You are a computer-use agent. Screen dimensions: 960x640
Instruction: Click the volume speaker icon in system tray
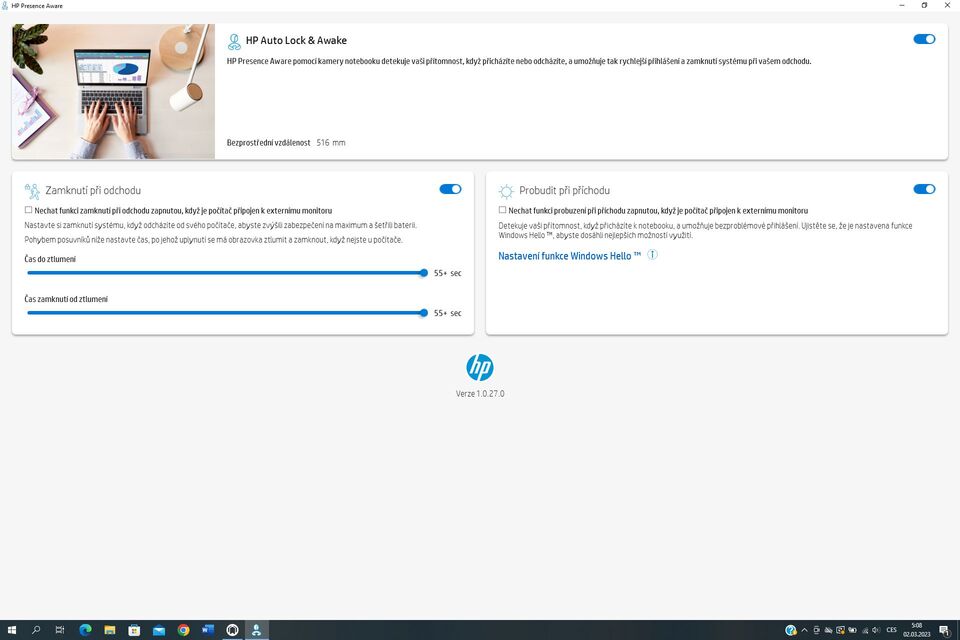pos(877,631)
